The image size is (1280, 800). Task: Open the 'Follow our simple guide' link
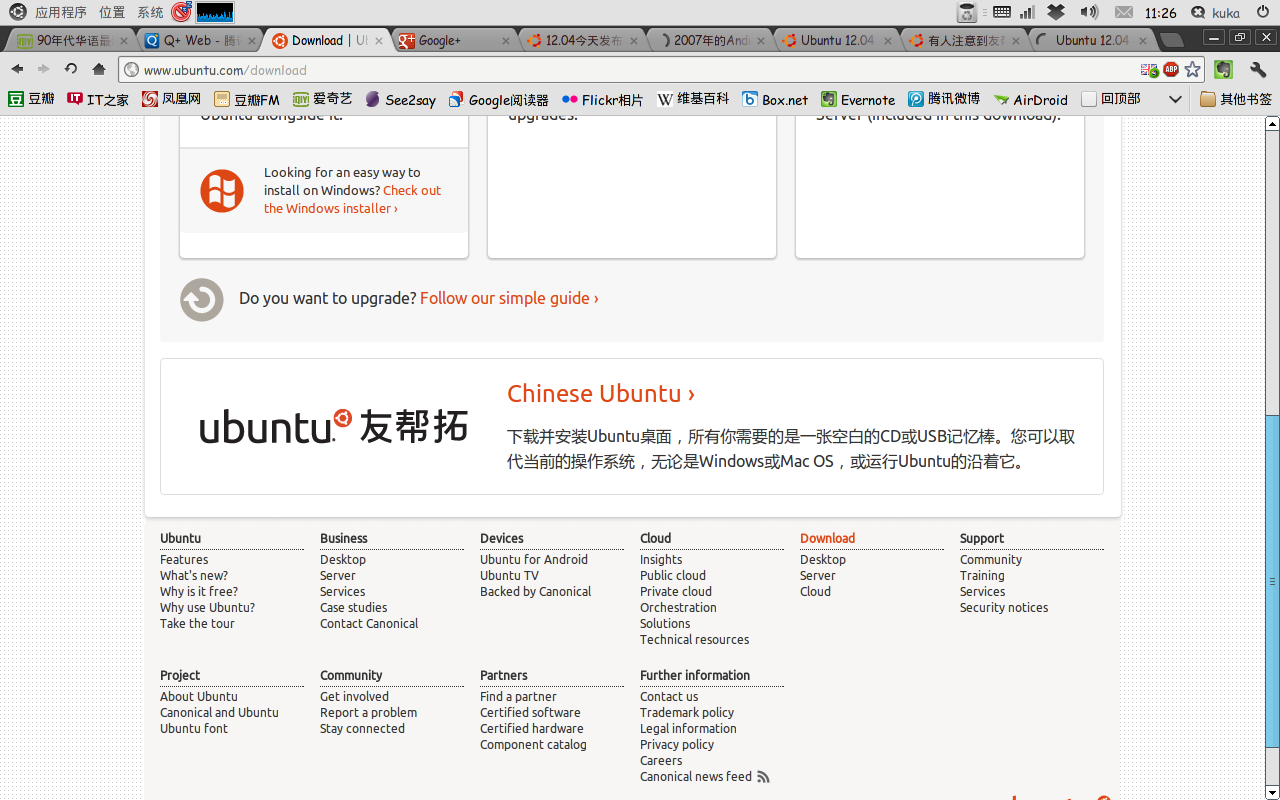509,298
